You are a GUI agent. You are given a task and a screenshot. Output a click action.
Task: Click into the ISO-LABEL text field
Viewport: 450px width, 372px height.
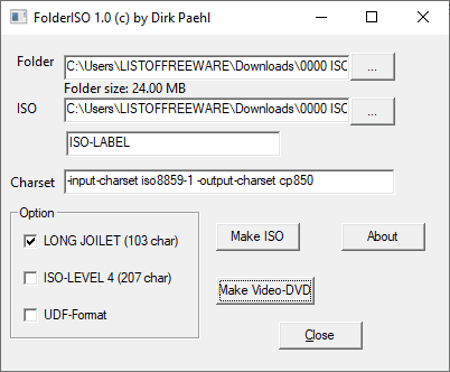click(x=173, y=143)
